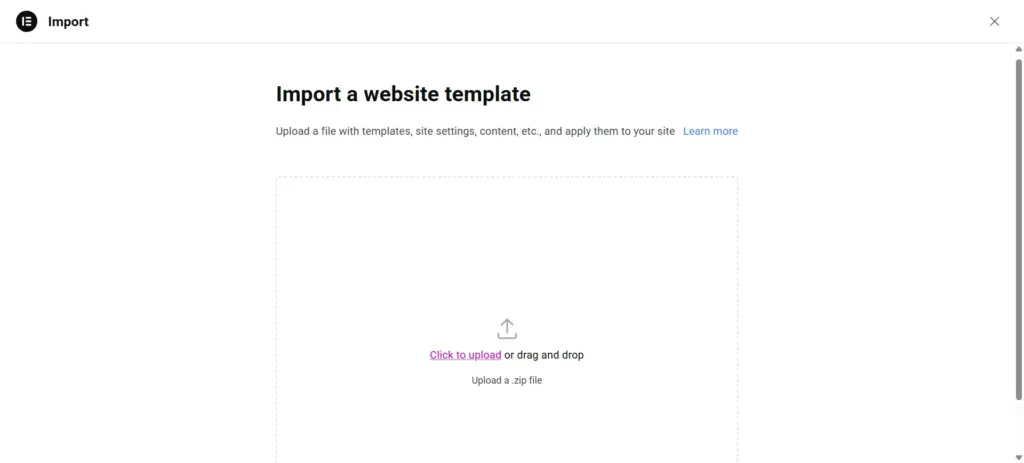Screen dimensions: 1024x463
Task: Click empty space inside the dashed drop zone
Action: coord(400,250)
